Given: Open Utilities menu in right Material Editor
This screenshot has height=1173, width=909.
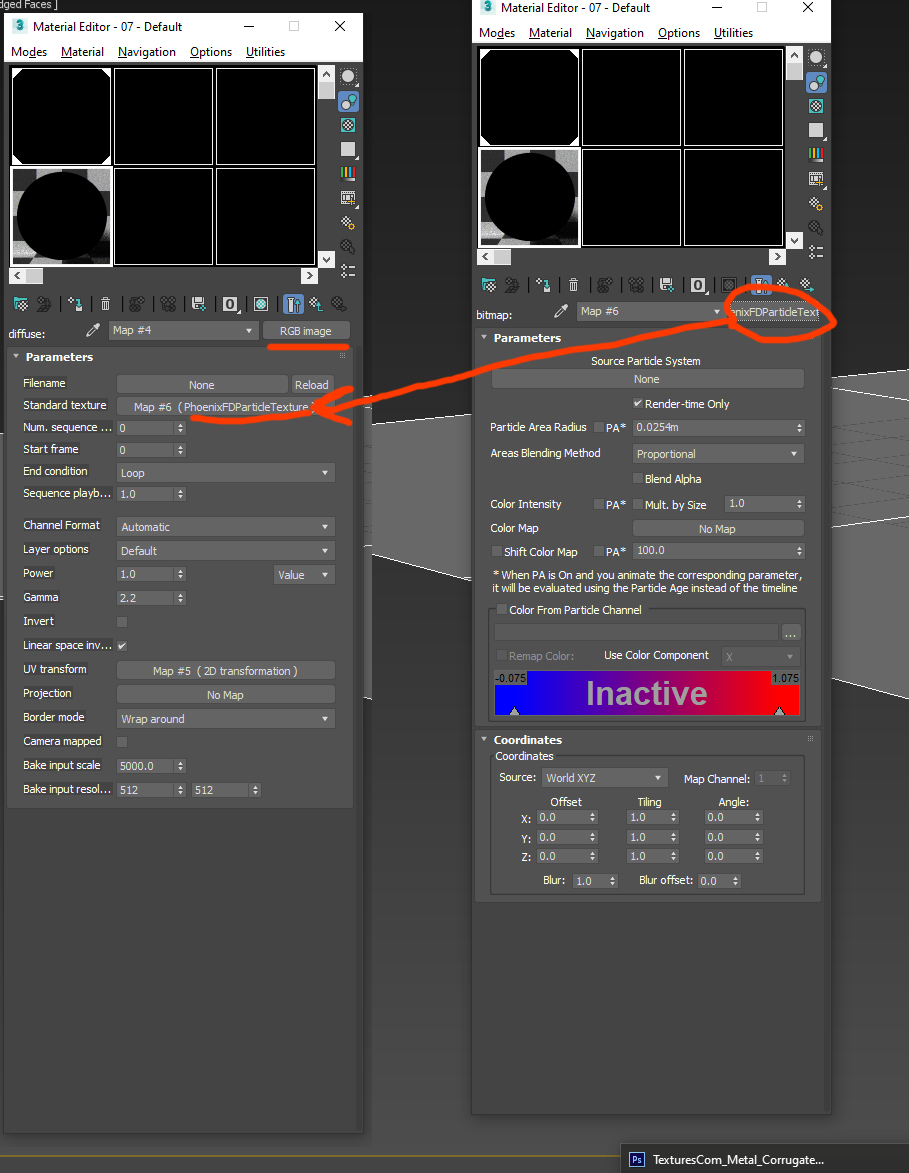Looking at the screenshot, I should (733, 33).
